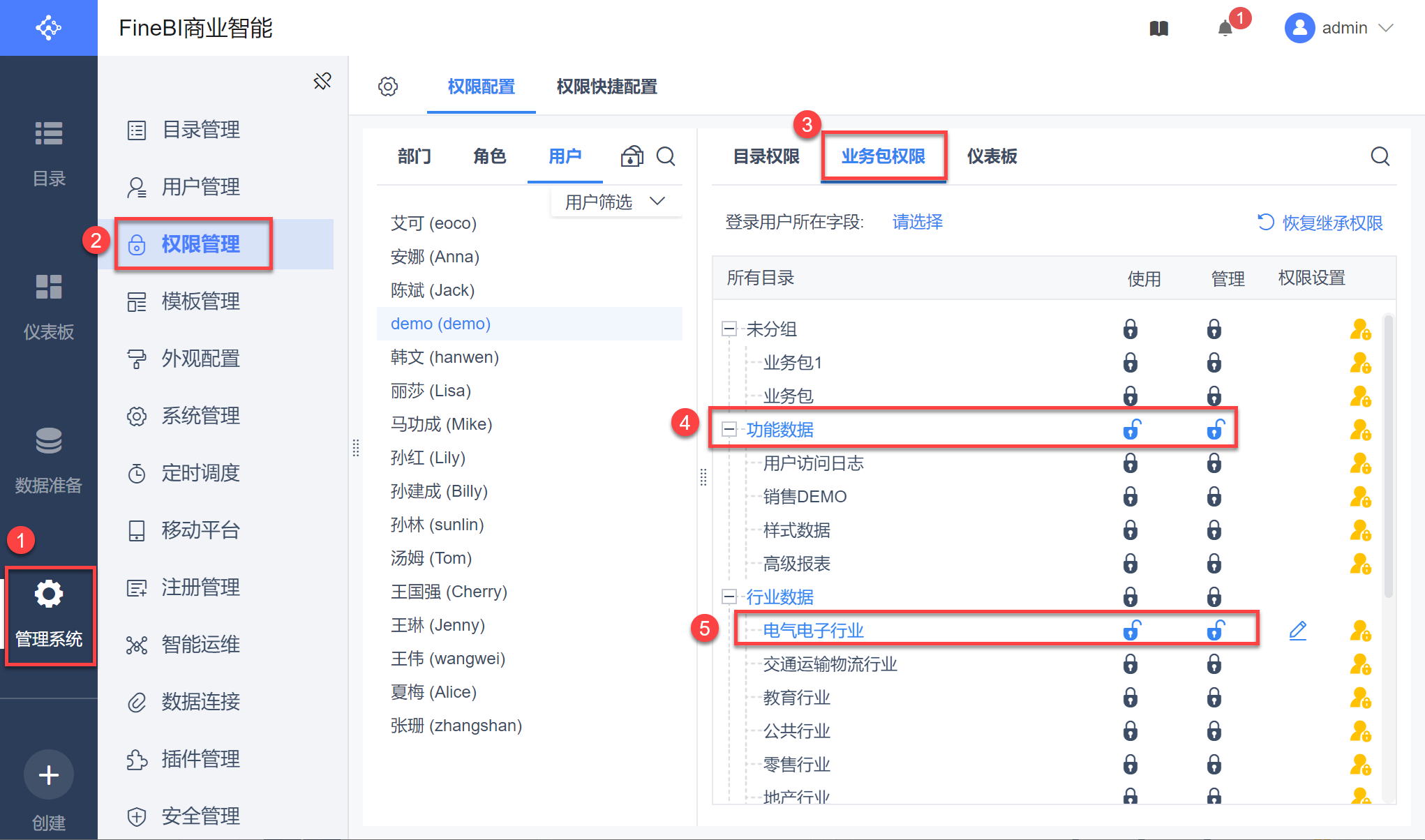Switch to 权限快捷配置 tab
This screenshot has width=1425, height=840.
click(606, 87)
